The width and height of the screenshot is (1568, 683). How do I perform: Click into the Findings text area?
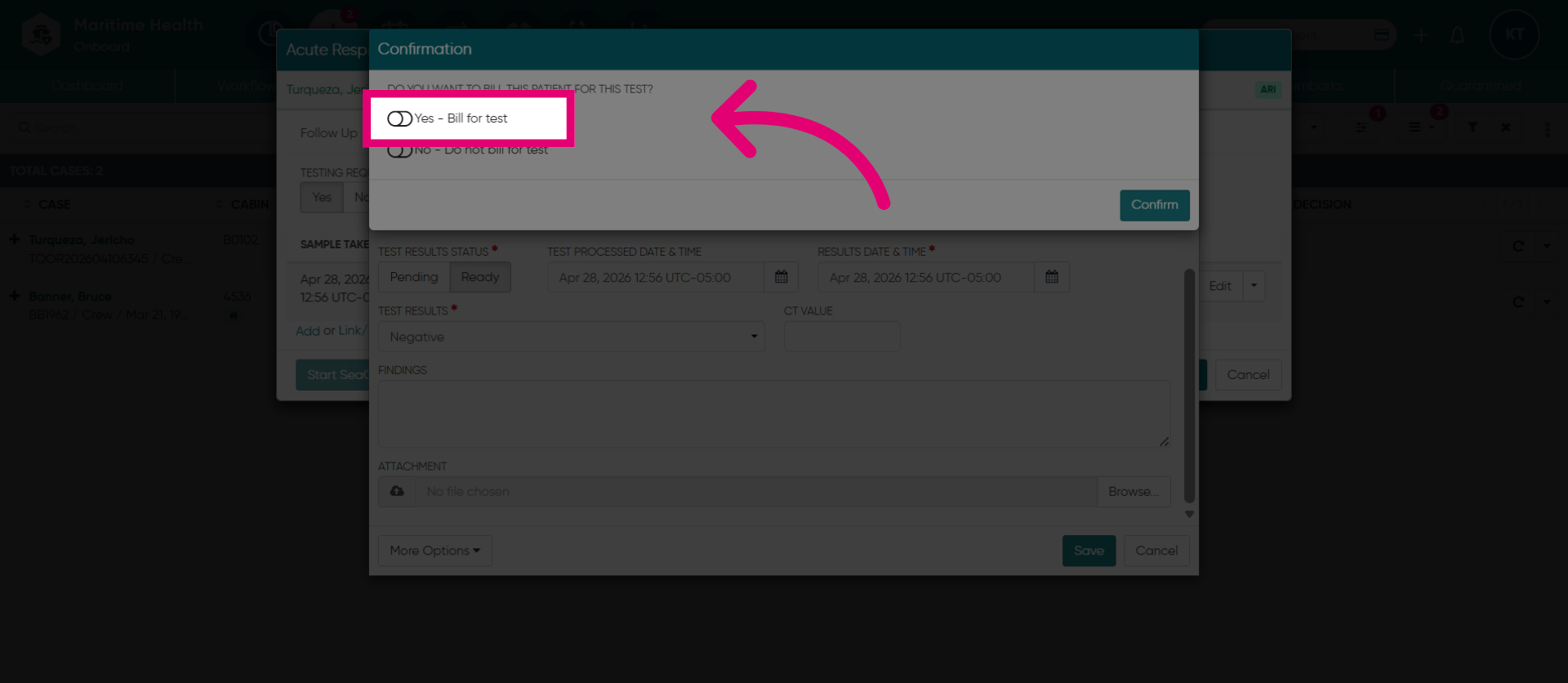(774, 413)
